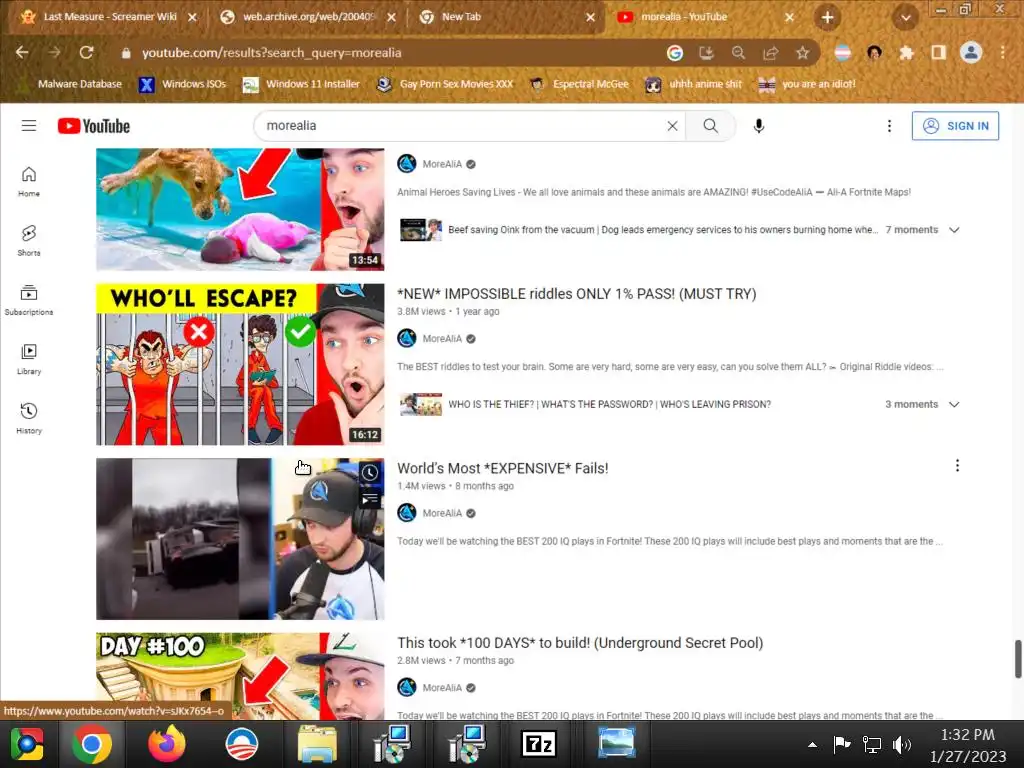This screenshot has height=768, width=1024.
Task: Open Chrome three-dot browser menu
Action: [1003, 52]
